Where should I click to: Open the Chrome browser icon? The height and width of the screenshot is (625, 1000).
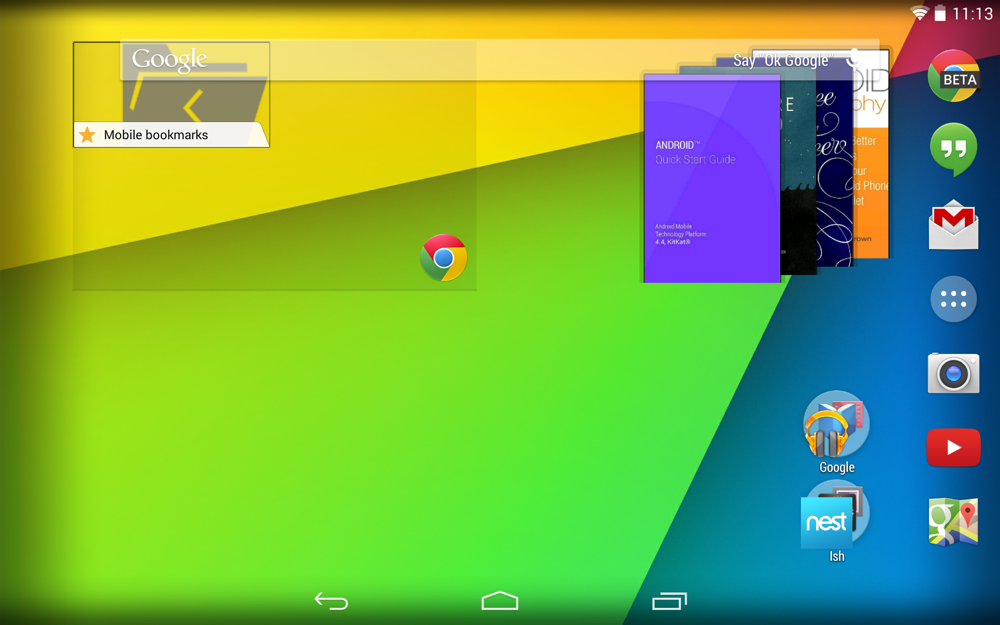click(444, 258)
